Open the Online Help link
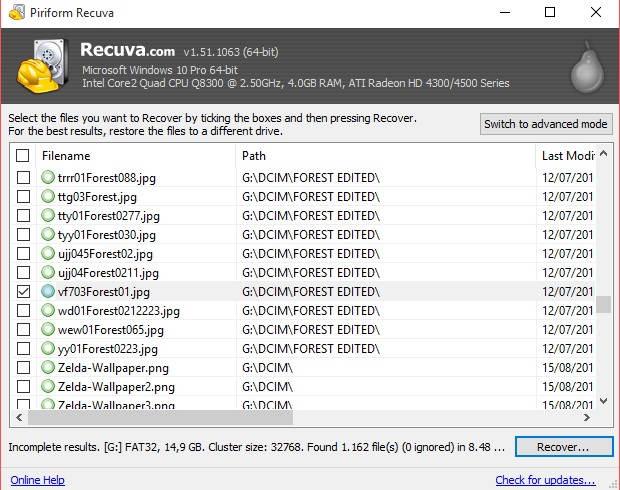Image resolution: width=620 pixels, height=490 pixels. click(x=39, y=480)
